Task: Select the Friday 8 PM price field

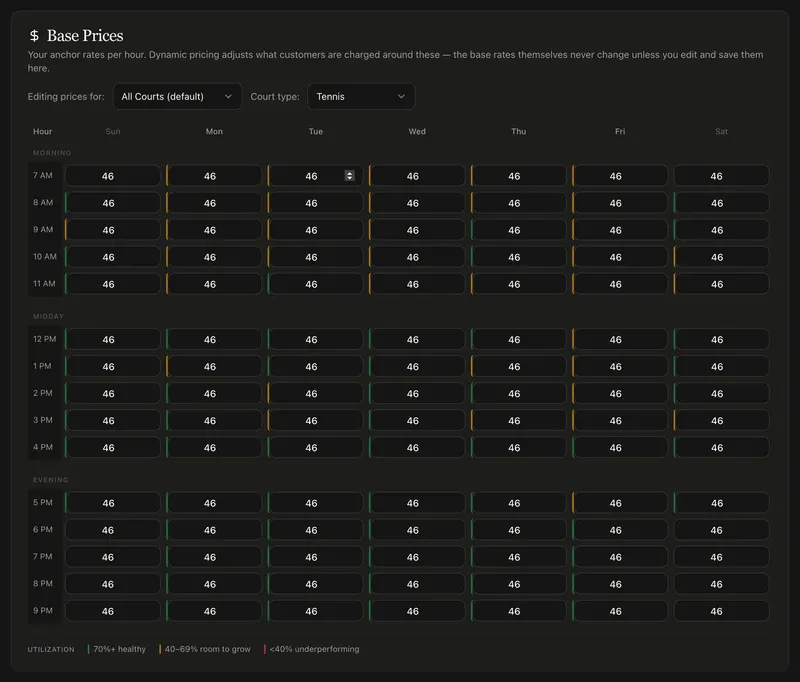Action: tap(619, 584)
